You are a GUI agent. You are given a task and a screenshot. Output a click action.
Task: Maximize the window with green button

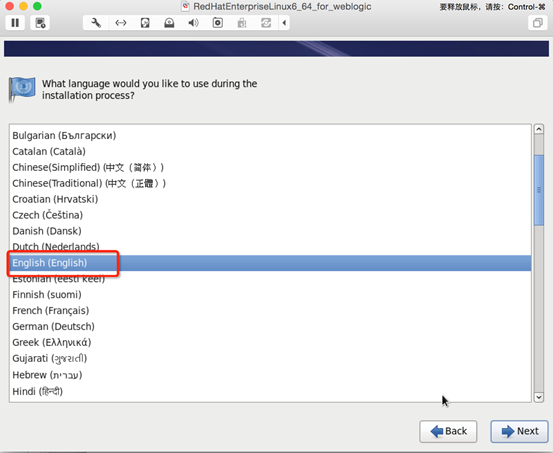click(x=37, y=6)
